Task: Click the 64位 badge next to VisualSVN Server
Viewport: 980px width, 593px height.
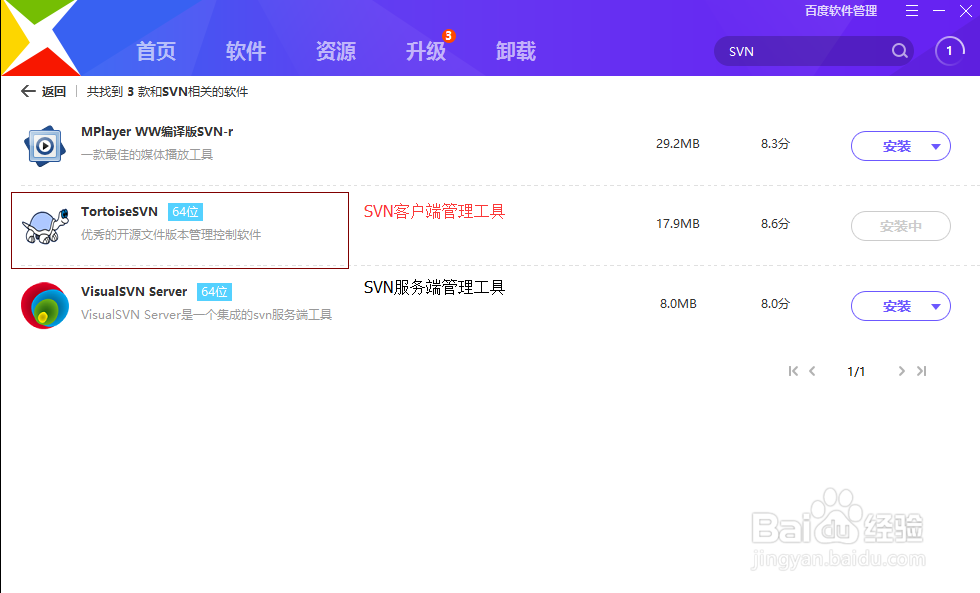Action: (214, 292)
